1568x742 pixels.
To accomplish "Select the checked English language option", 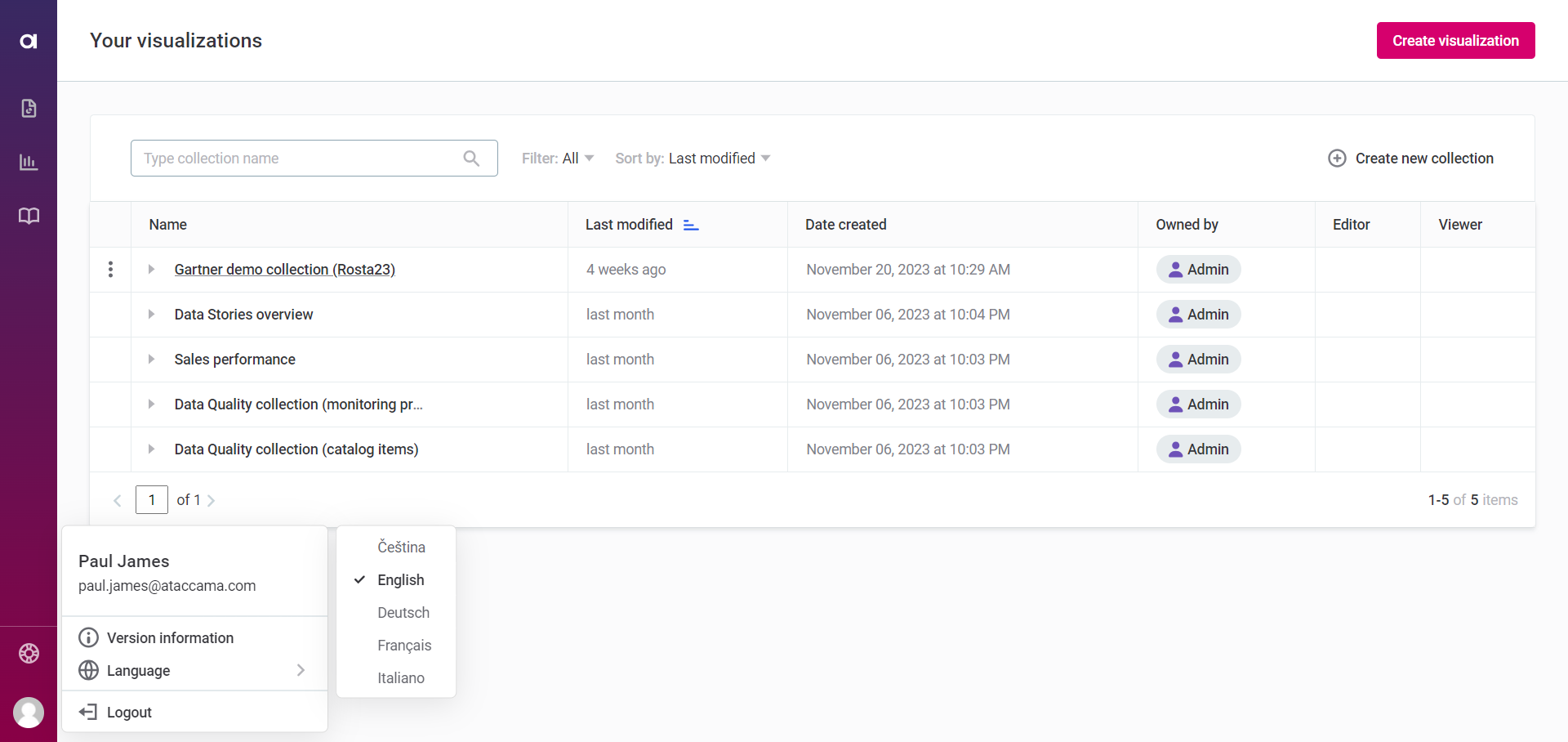I will [x=400, y=579].
